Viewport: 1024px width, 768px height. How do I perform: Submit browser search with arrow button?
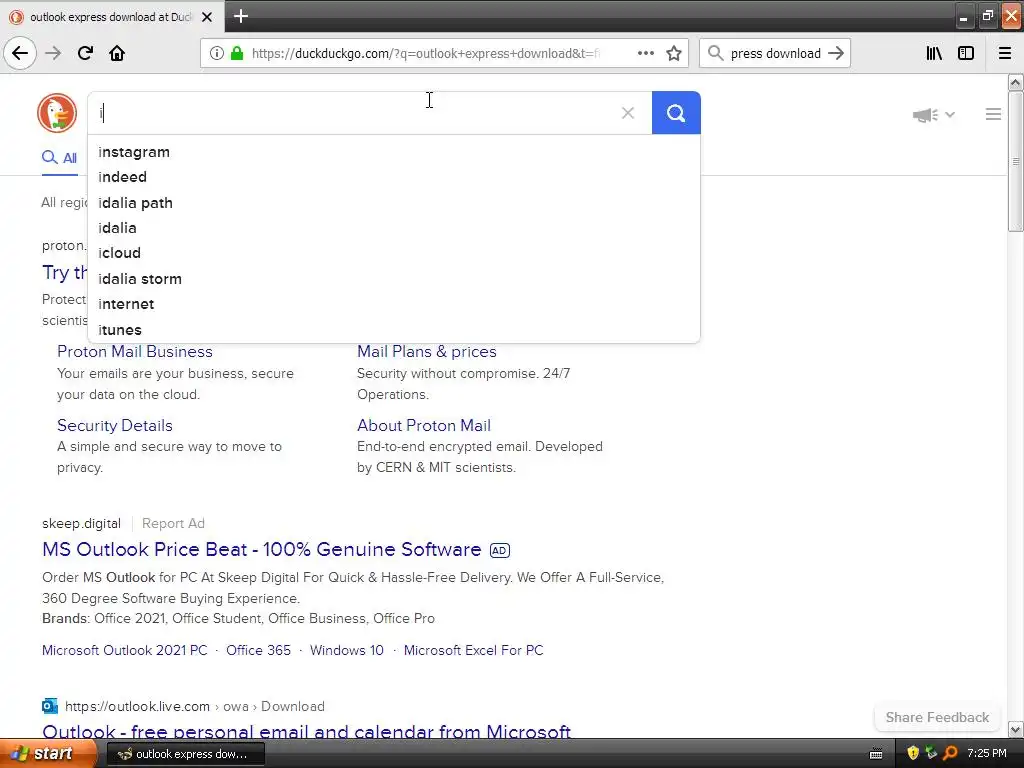pyautogui.click(x=836, y=53)
